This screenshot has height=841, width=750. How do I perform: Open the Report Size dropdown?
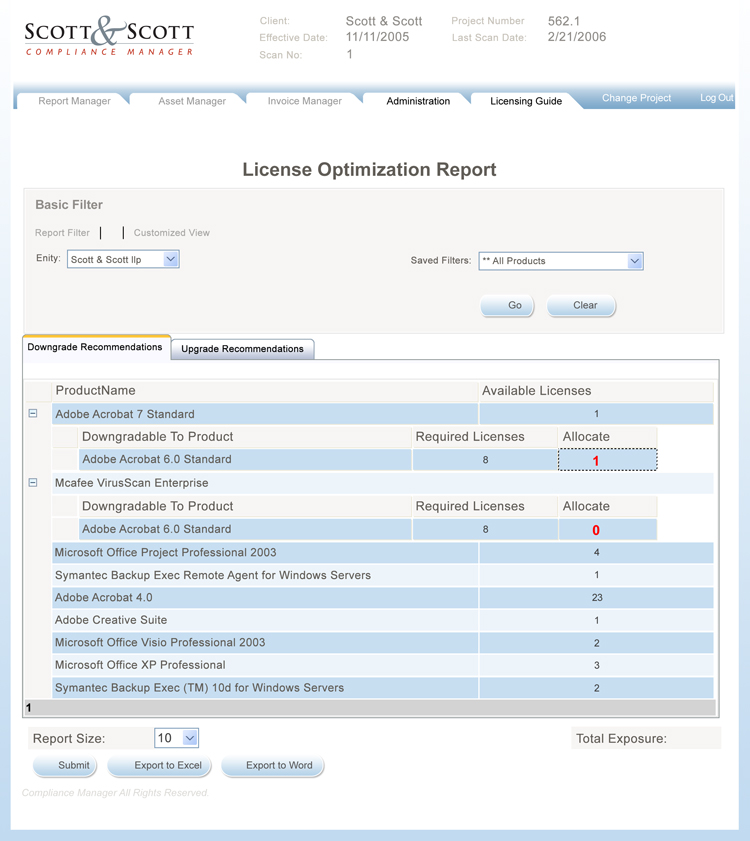tap(176, 738)
